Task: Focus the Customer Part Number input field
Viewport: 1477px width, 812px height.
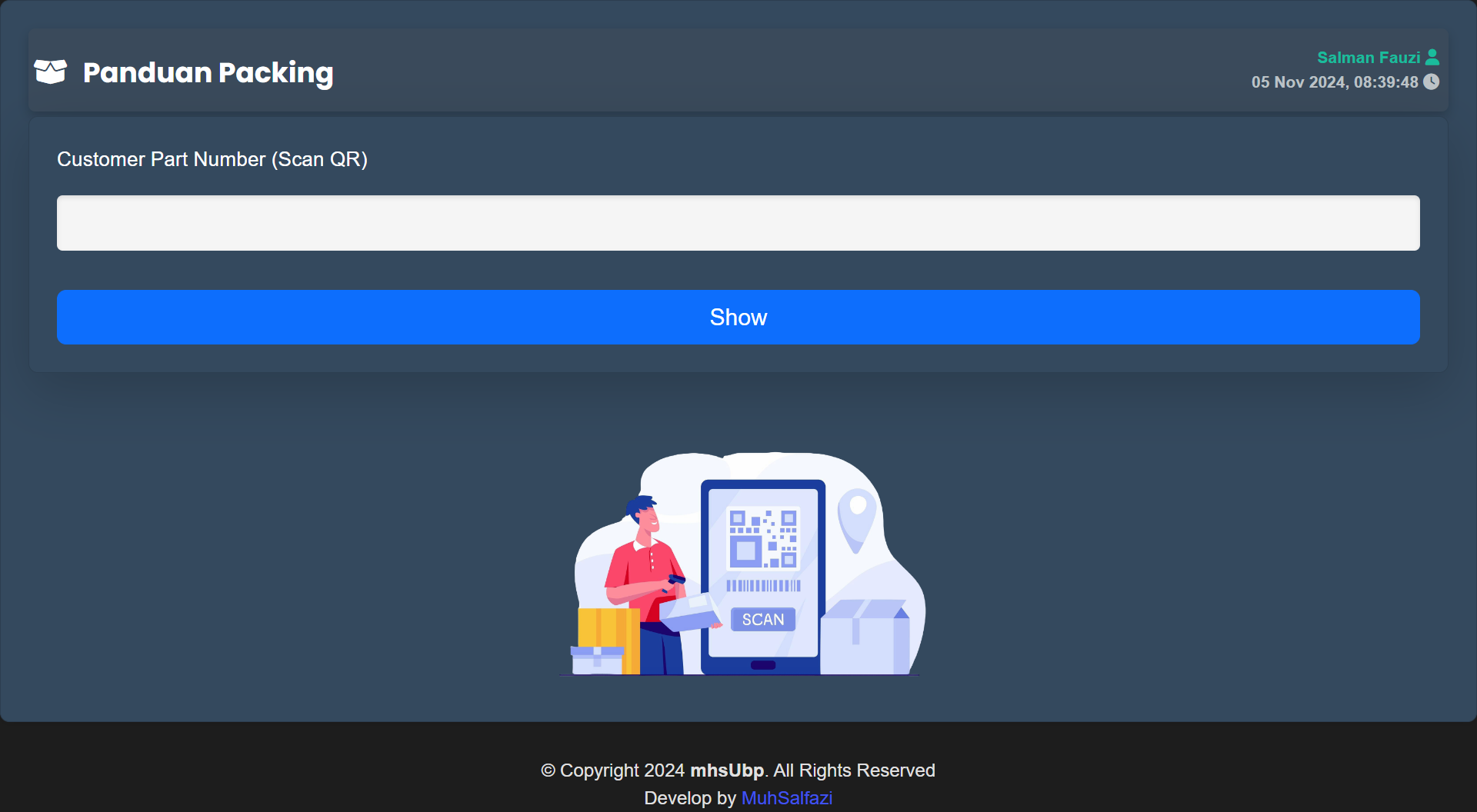Action: point(738,223)
